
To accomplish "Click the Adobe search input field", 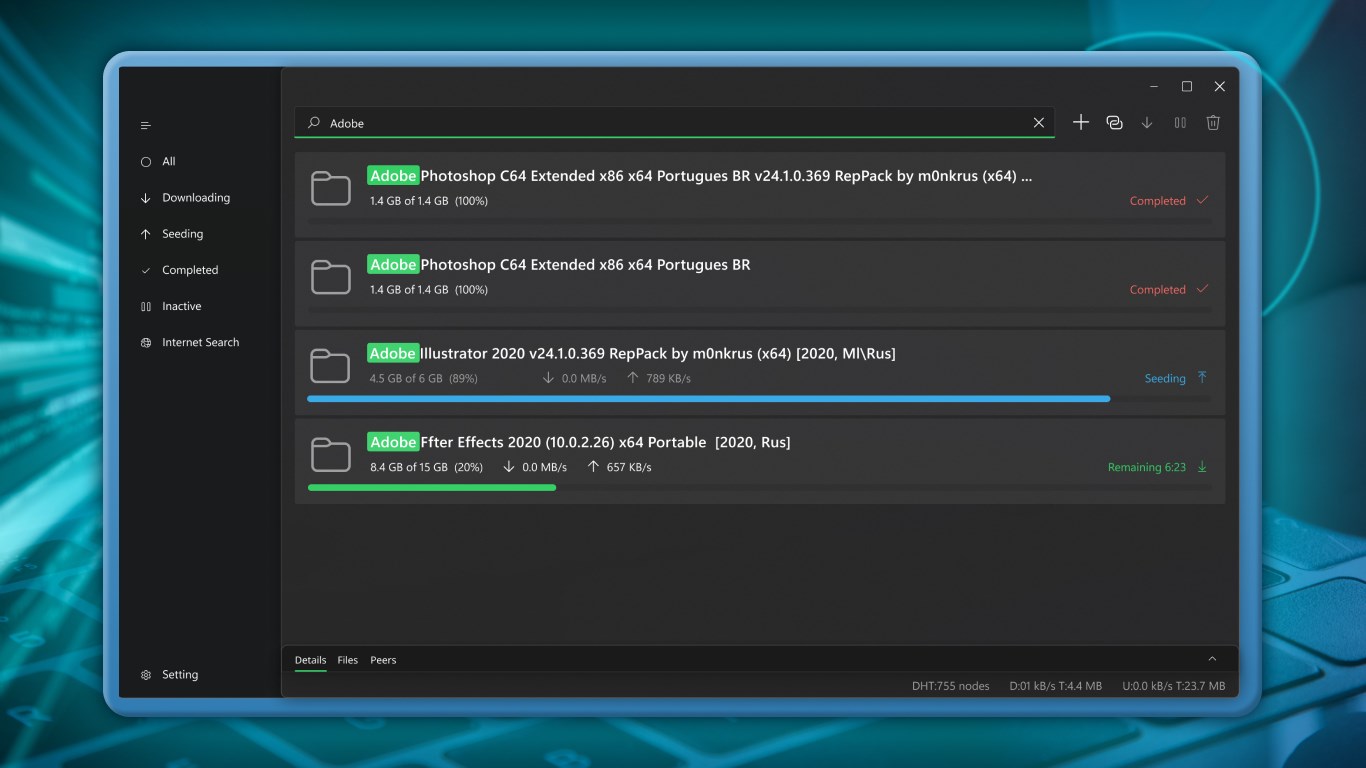I will 674,122.
